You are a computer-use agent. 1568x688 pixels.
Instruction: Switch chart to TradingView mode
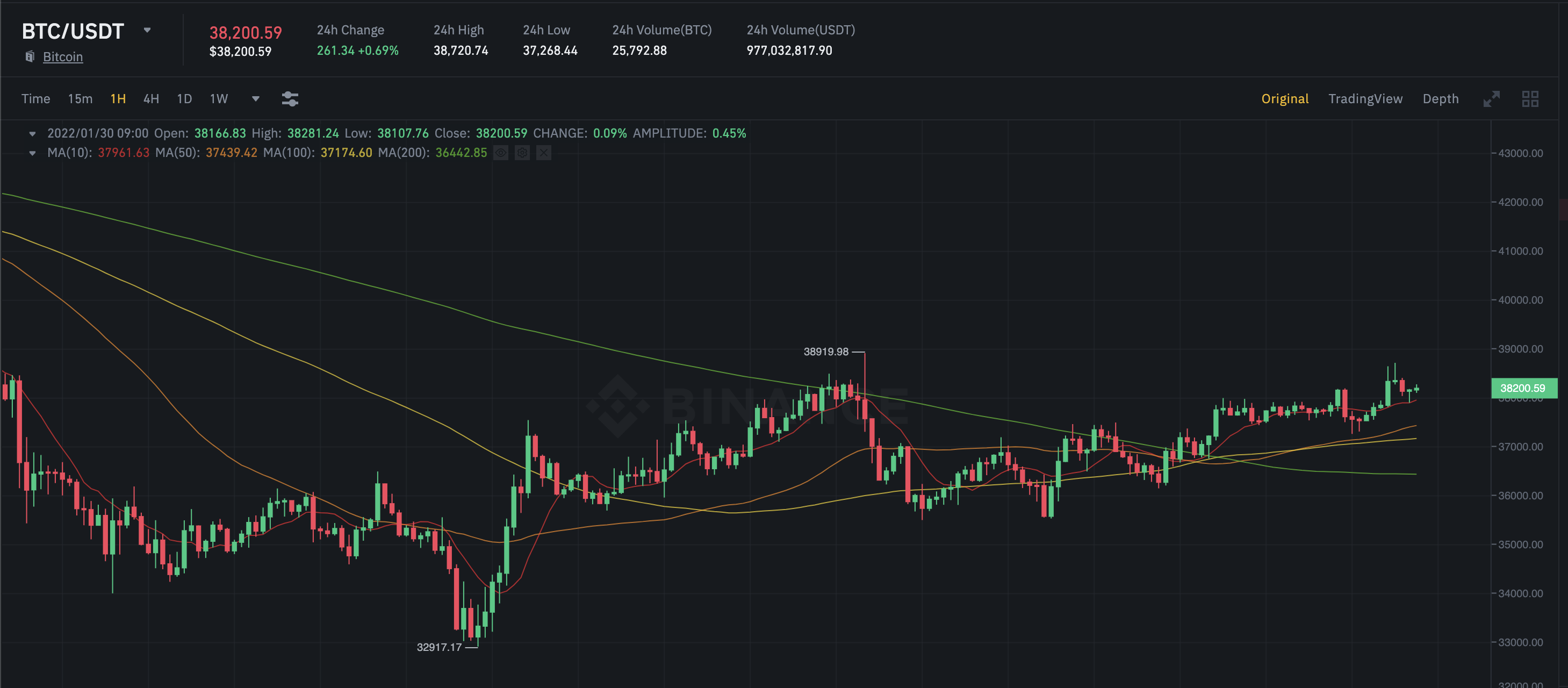click(x=1365, y=99)
